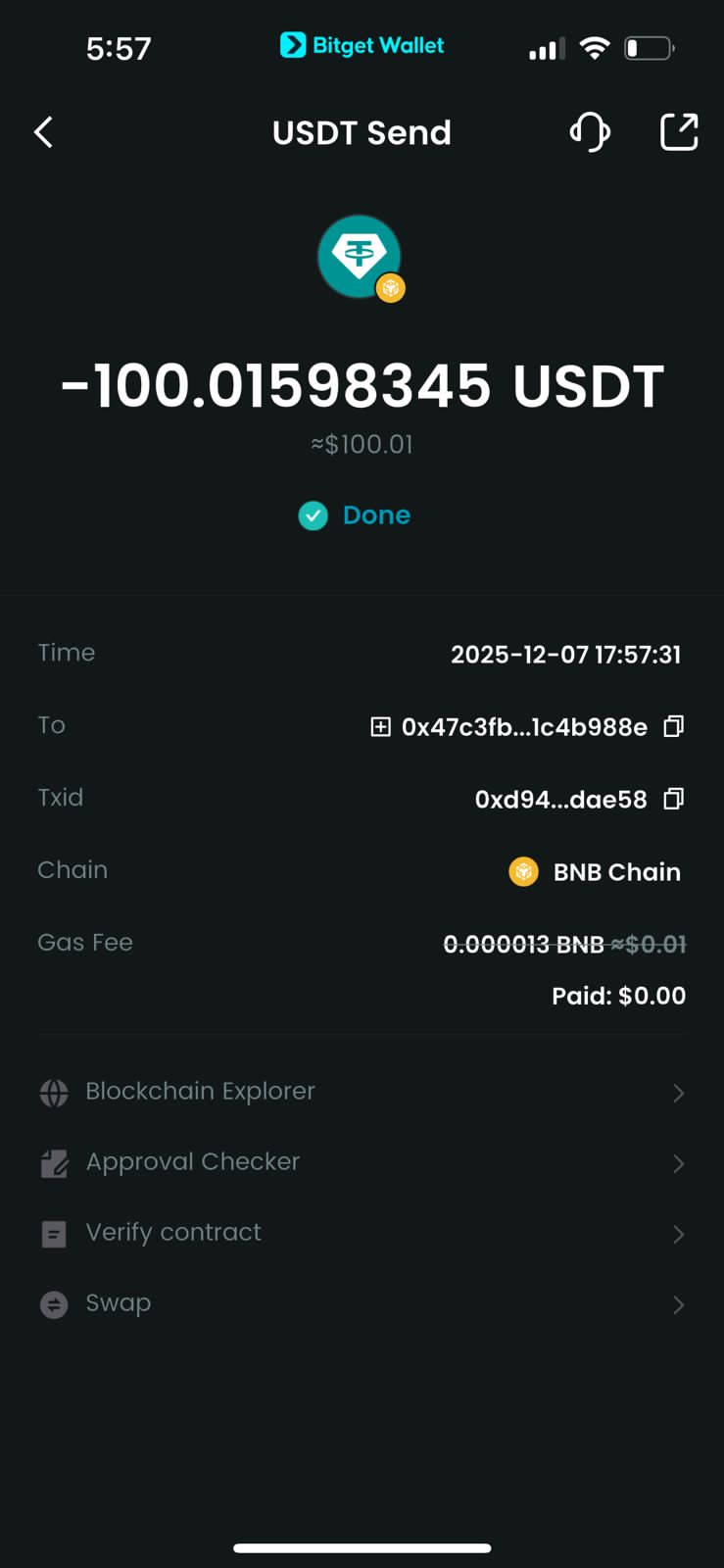Tap the back arrow icon
This screenshot has height=1568, width=724.
(x=43, y=132)
